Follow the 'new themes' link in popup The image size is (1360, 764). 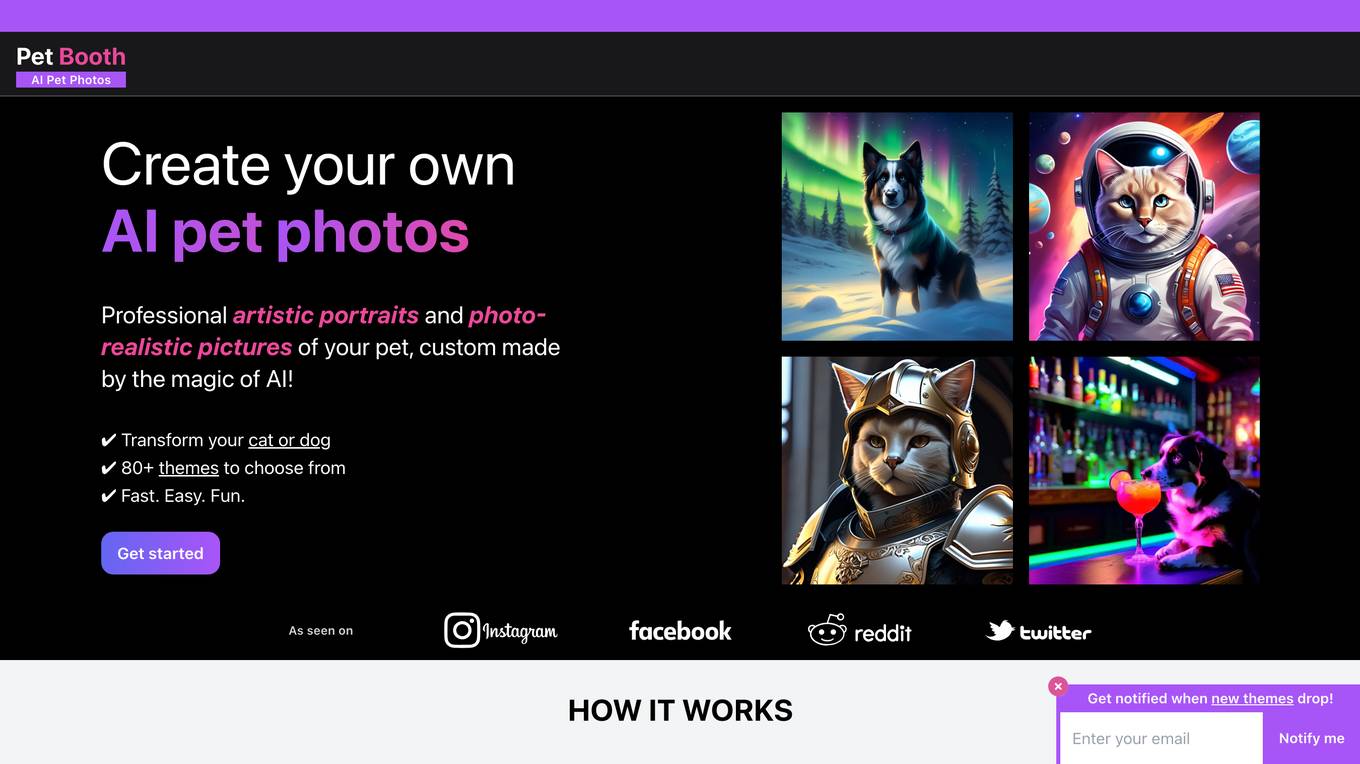(1252, 698)
